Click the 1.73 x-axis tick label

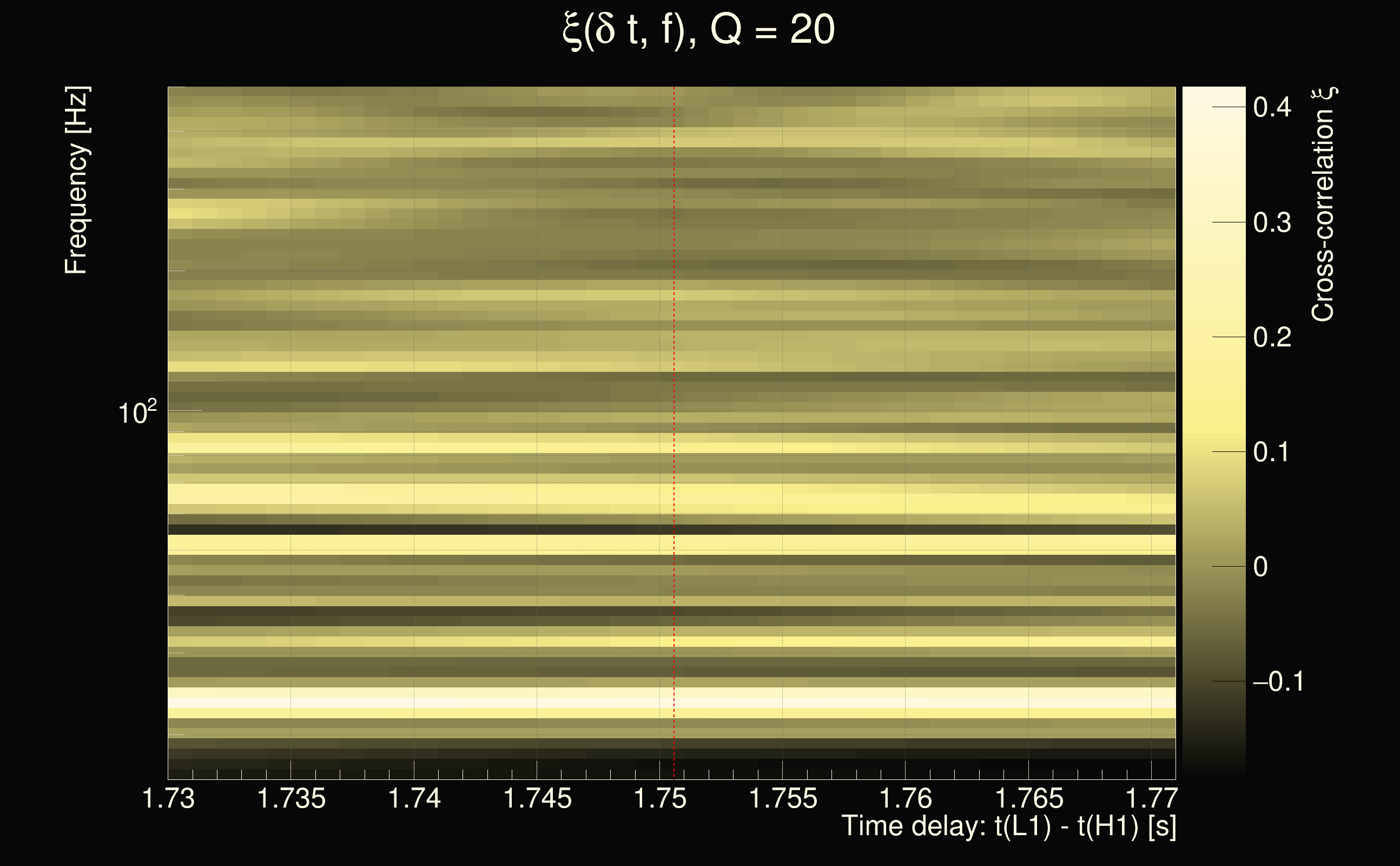click(168, 798)
